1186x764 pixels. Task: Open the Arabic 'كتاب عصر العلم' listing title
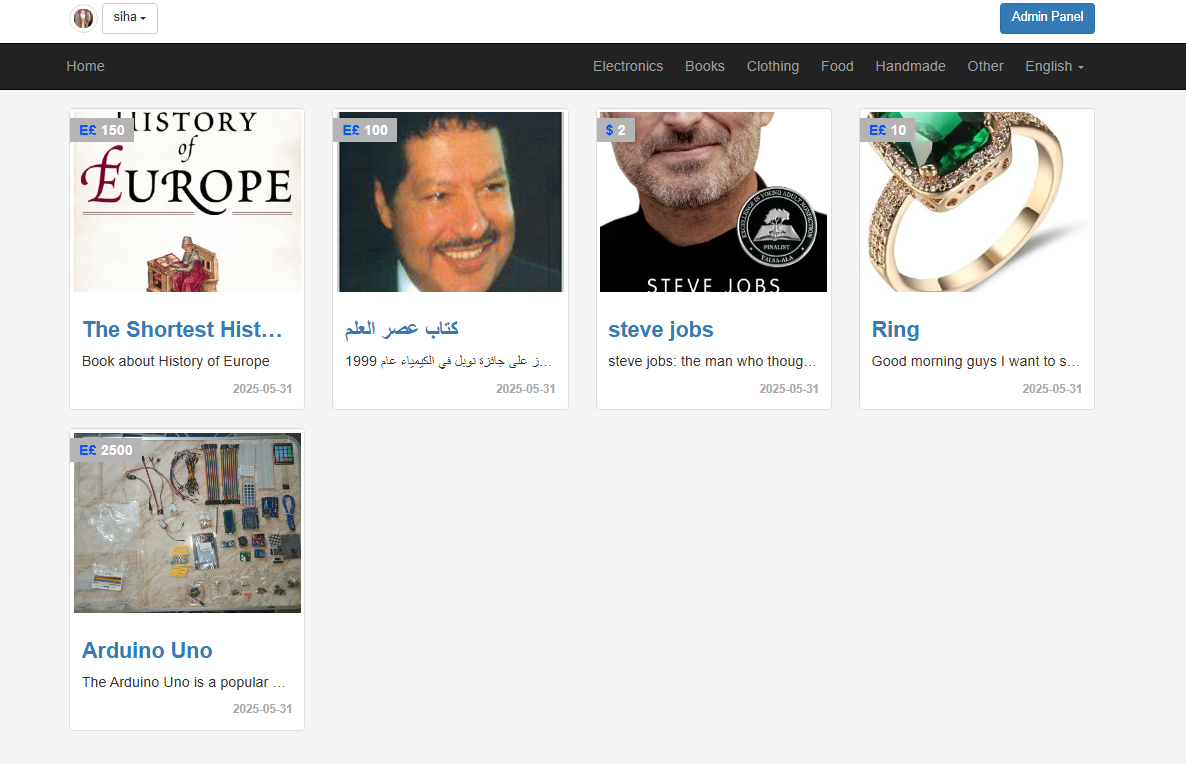click(402, 329)
